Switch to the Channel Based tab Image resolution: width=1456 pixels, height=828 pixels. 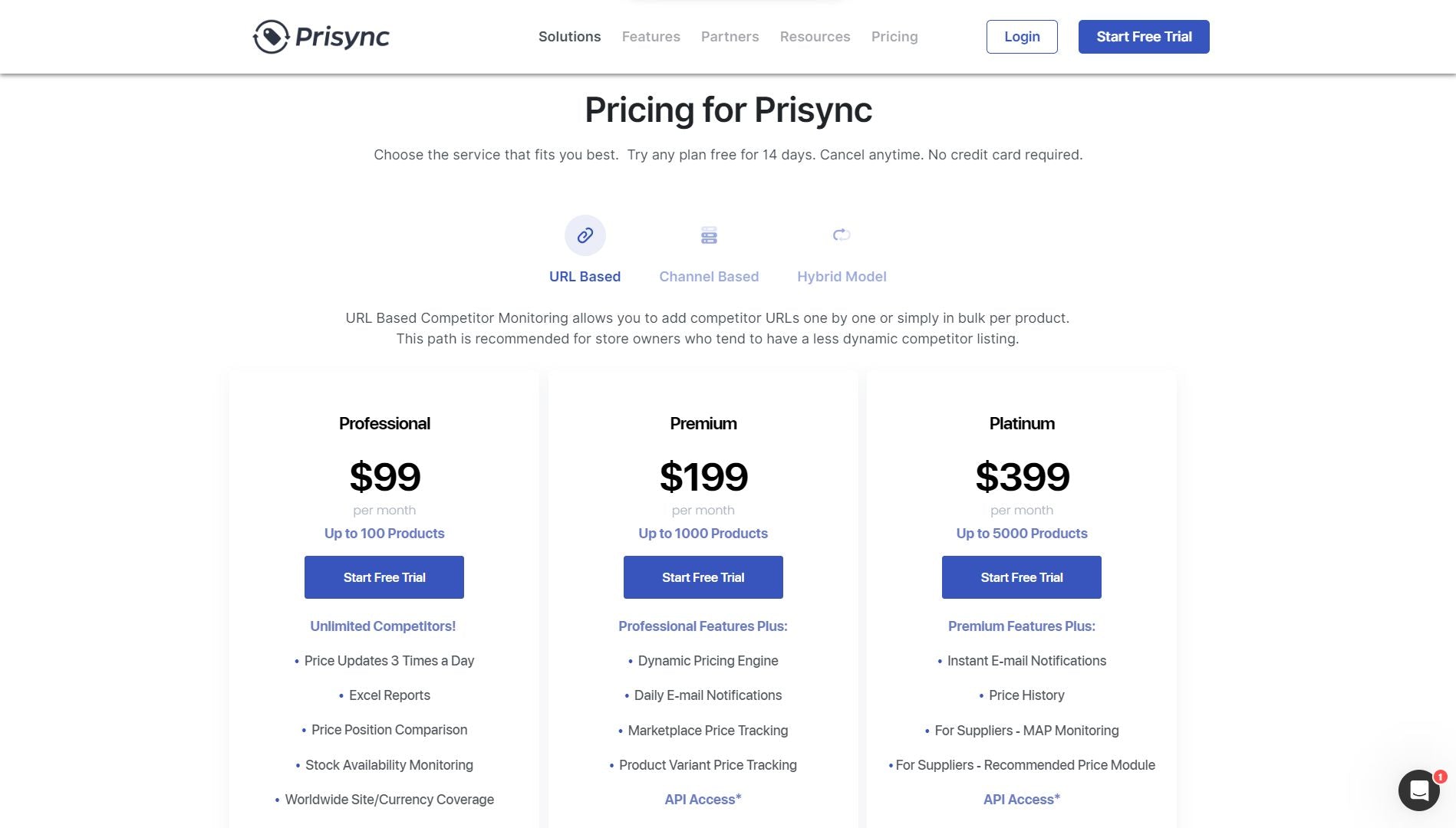(709, 277)
